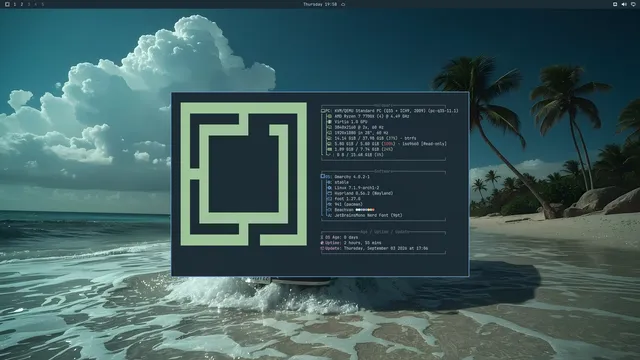Switch to workspace 3
Screen dimensions: 640x360
point(29,4)
